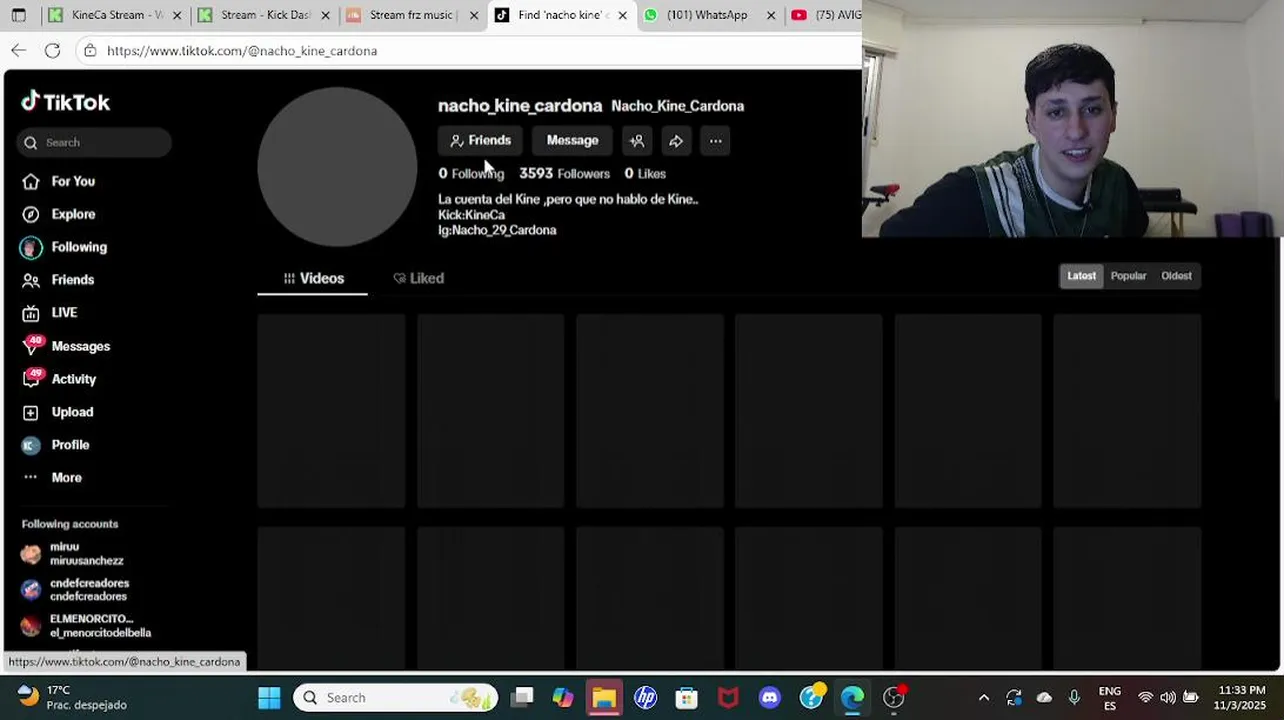
Task: Click the 0 Following count
Action: tap(471, 174)
